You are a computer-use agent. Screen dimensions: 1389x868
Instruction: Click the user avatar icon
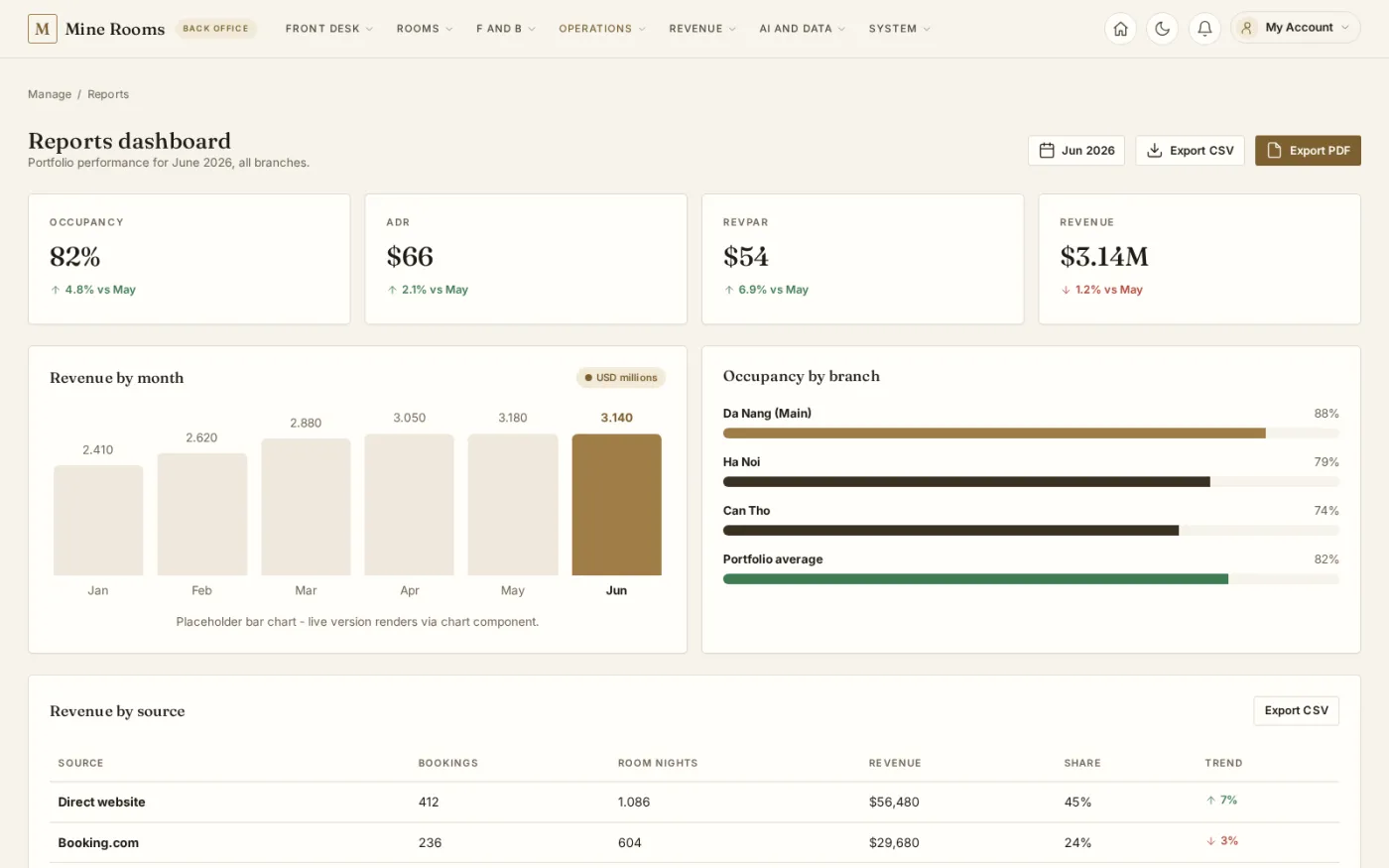[x=1247, y=28]
